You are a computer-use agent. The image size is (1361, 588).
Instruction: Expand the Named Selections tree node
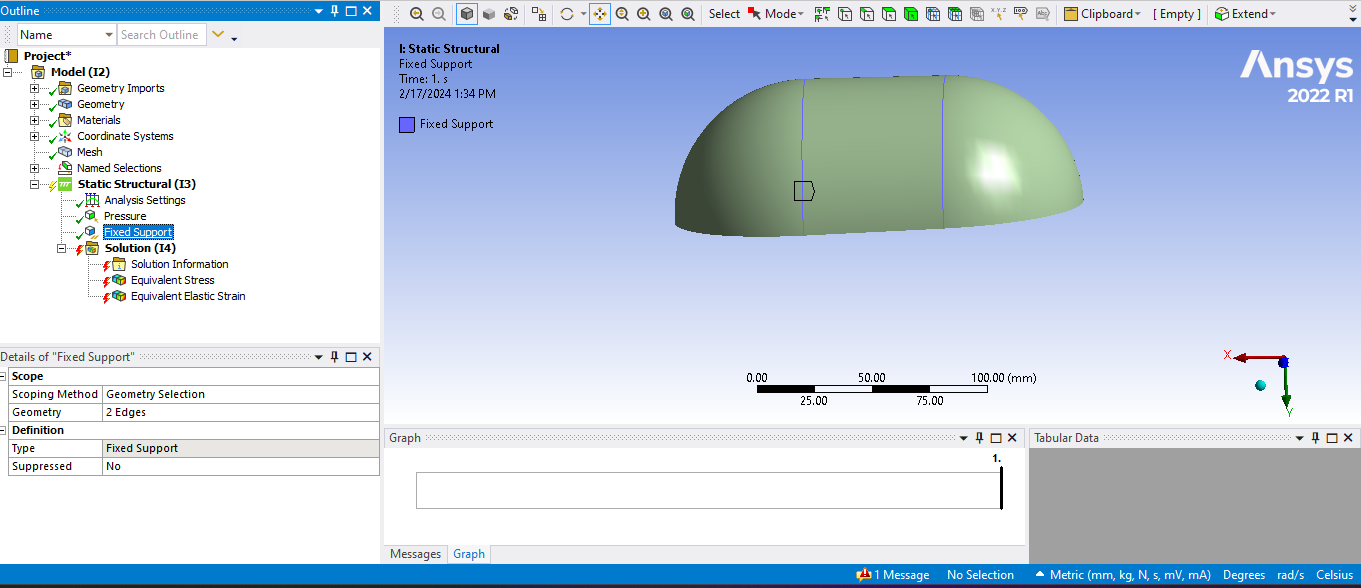pos(35,168)
